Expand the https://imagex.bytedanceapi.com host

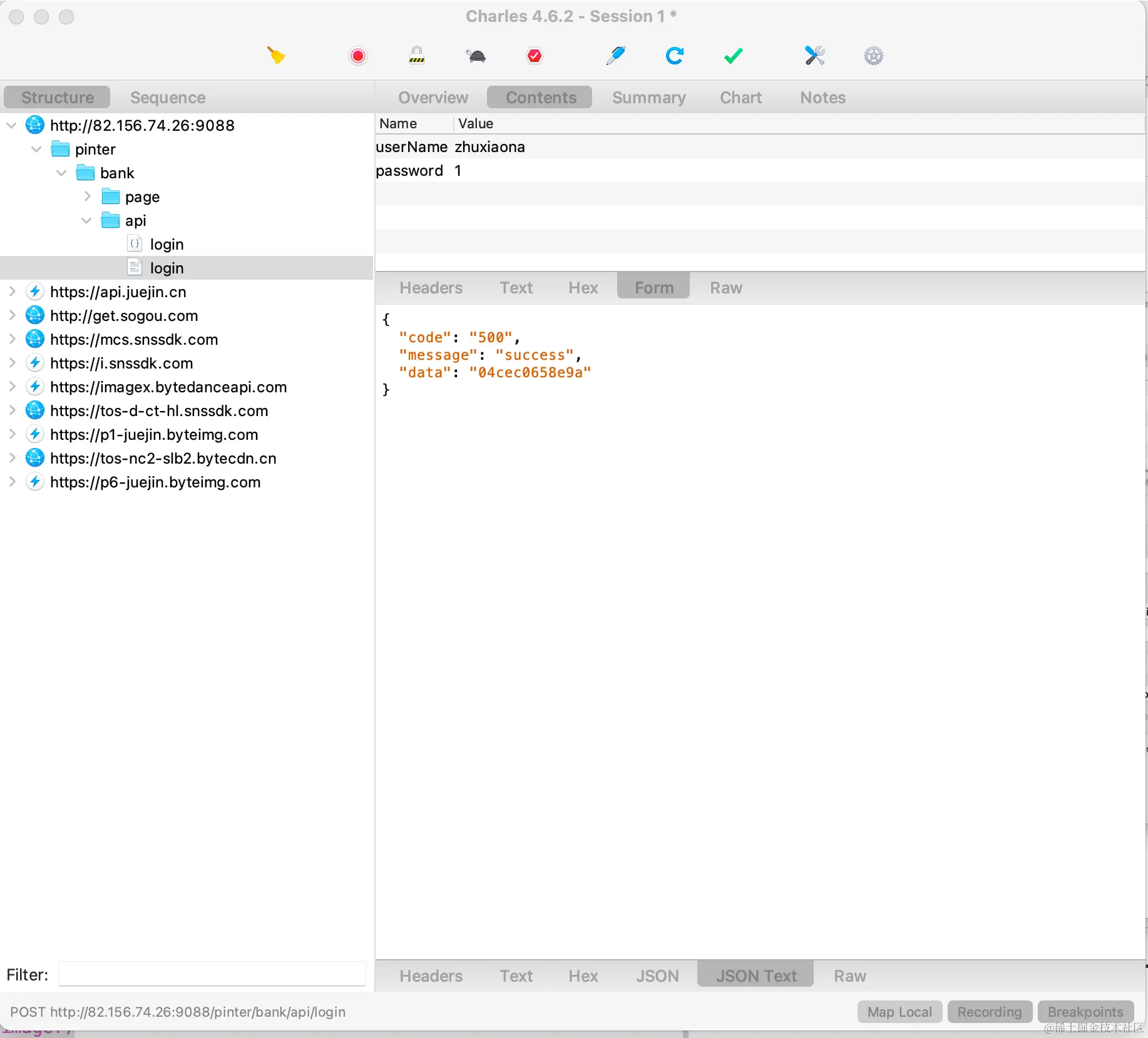12,387
